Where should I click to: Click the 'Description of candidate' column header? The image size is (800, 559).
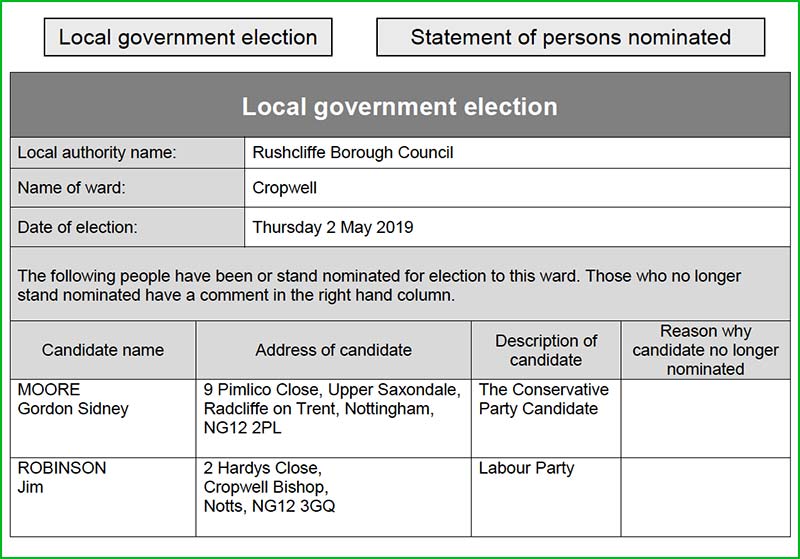(x=546, y=350)
